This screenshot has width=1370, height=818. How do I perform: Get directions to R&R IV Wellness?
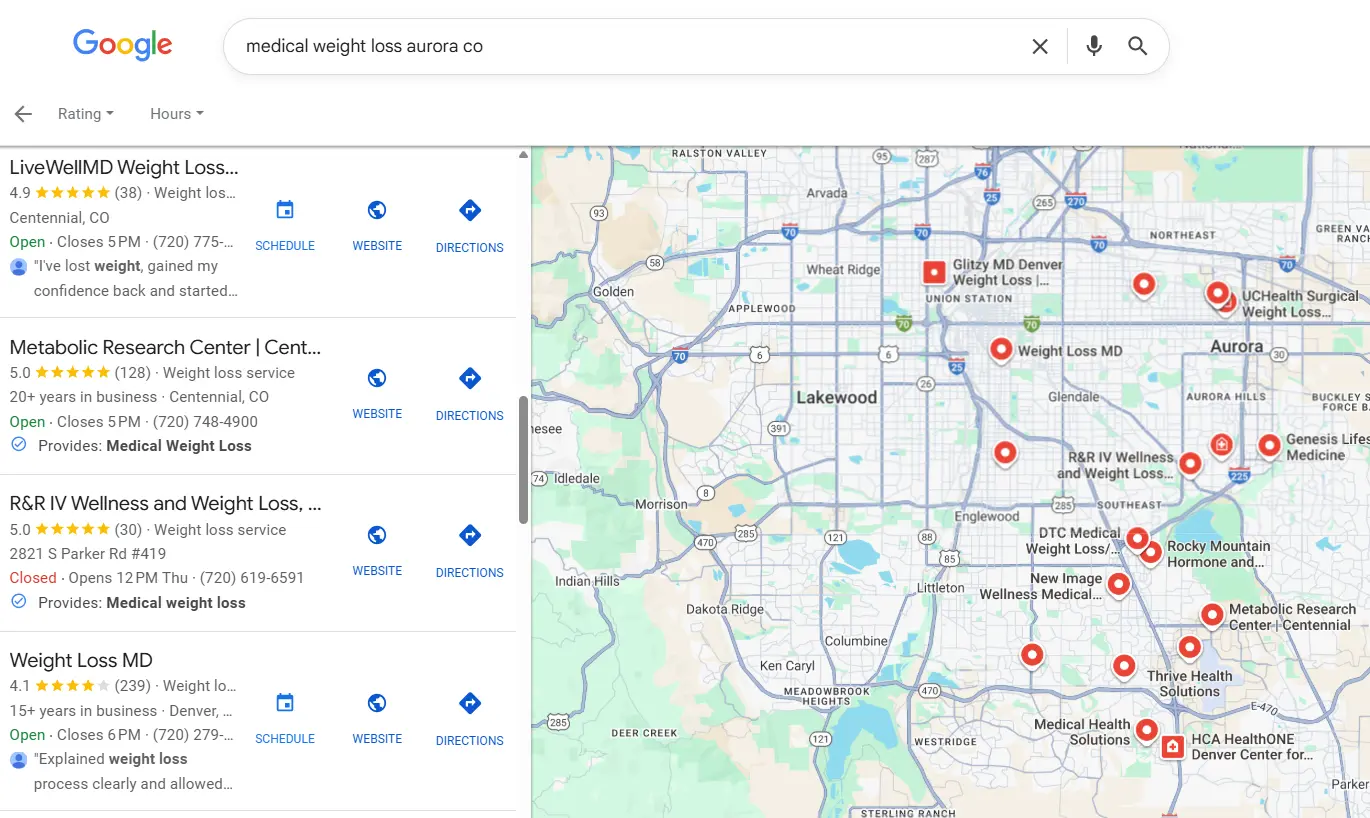[x=470, y=550]
